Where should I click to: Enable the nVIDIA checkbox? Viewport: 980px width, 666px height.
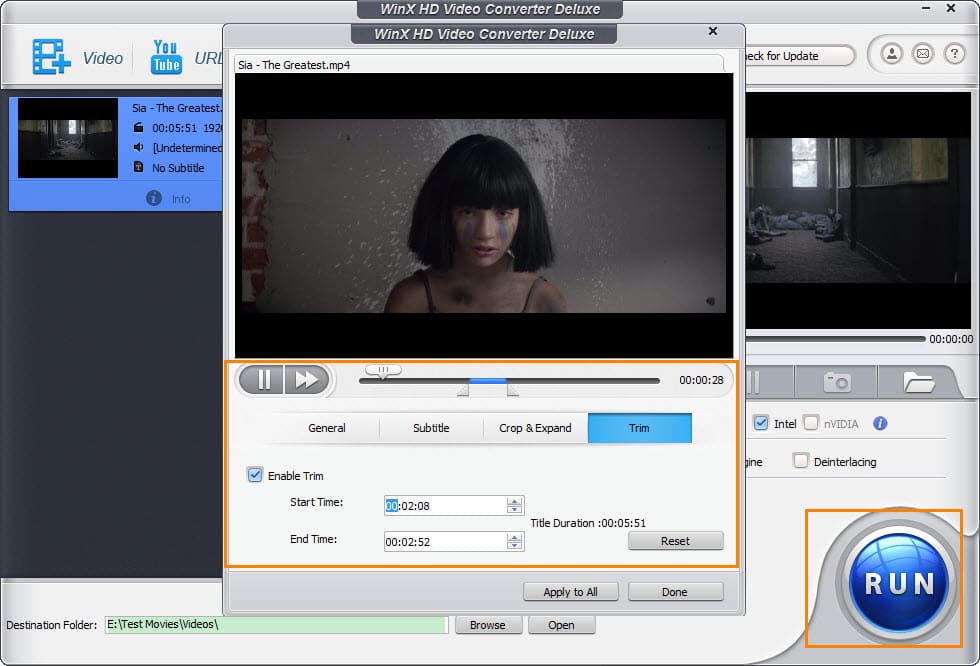point(811,423)
